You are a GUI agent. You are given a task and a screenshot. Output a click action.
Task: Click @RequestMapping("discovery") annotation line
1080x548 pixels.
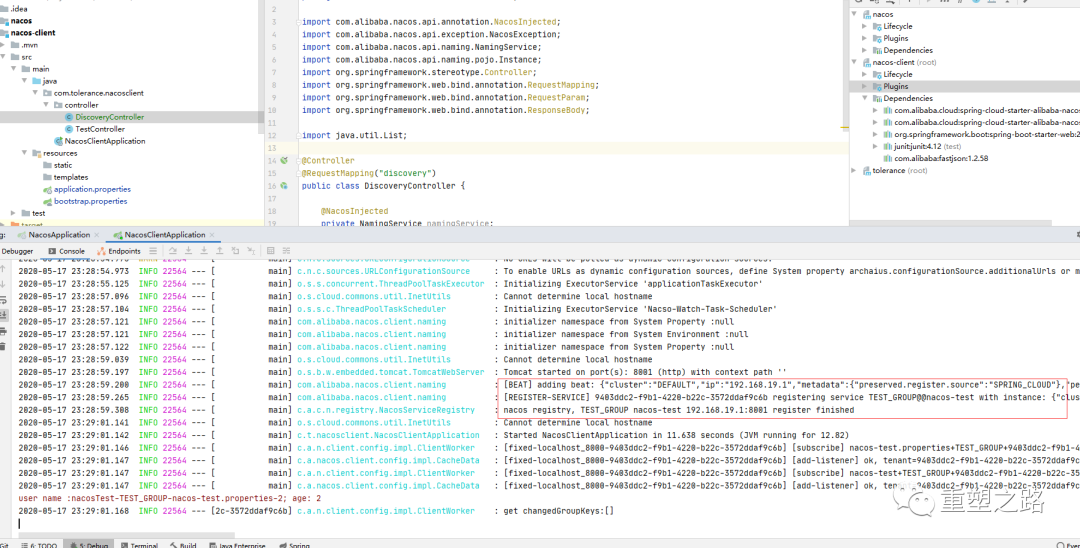(x=368, y=173)
